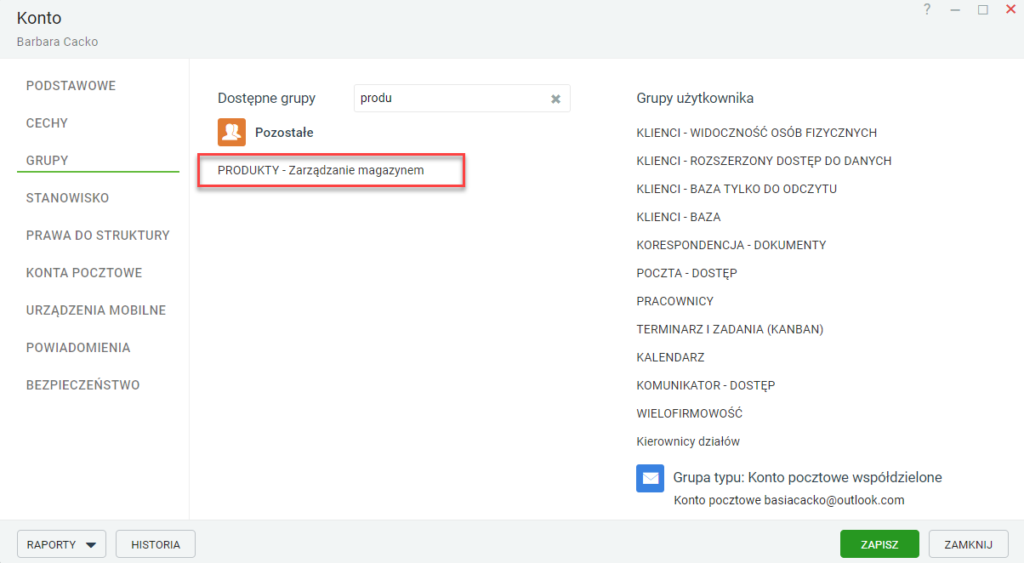Select the Kierownicy działów group
This screenshot has width=1024, height=563.
tap(688, 442)
